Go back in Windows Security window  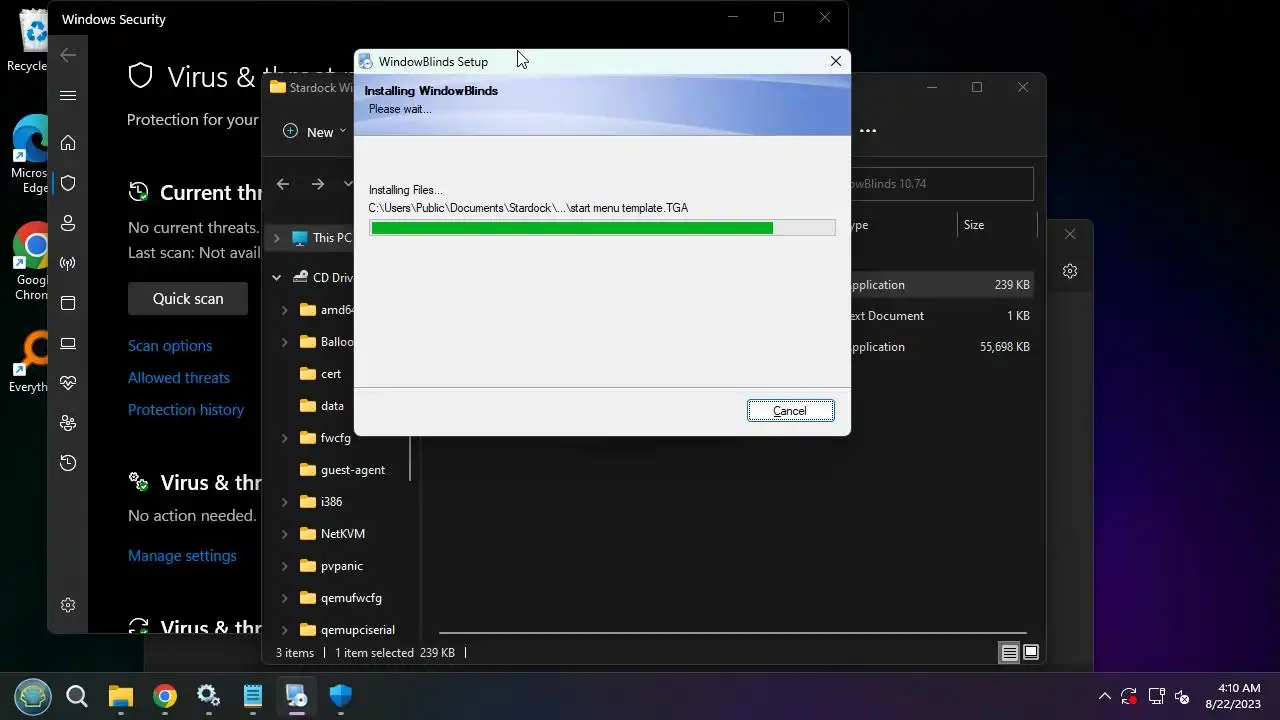68,55
